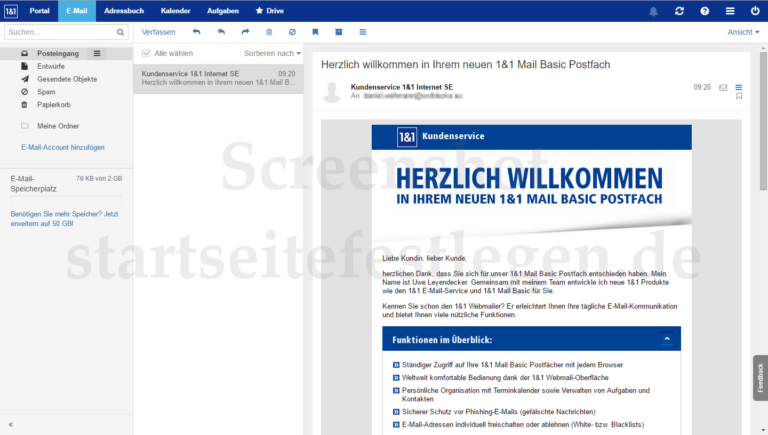The width and height of the screenshot is (768, 435).
Task: Click the link to expand storage to 50 GB
Action: tap(64, 218)
